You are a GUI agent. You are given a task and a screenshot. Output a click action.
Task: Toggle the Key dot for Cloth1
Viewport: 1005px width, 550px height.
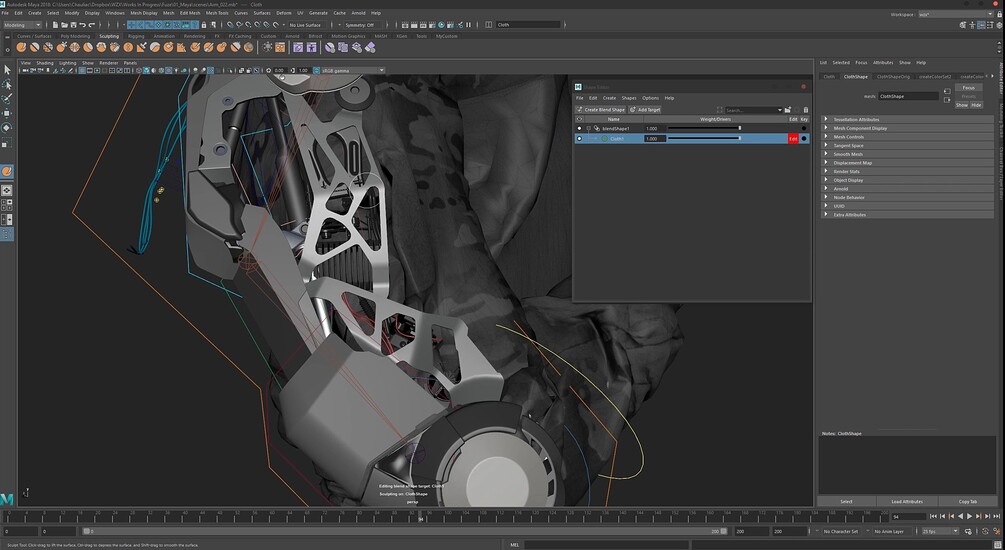click(x=804, y=139)
